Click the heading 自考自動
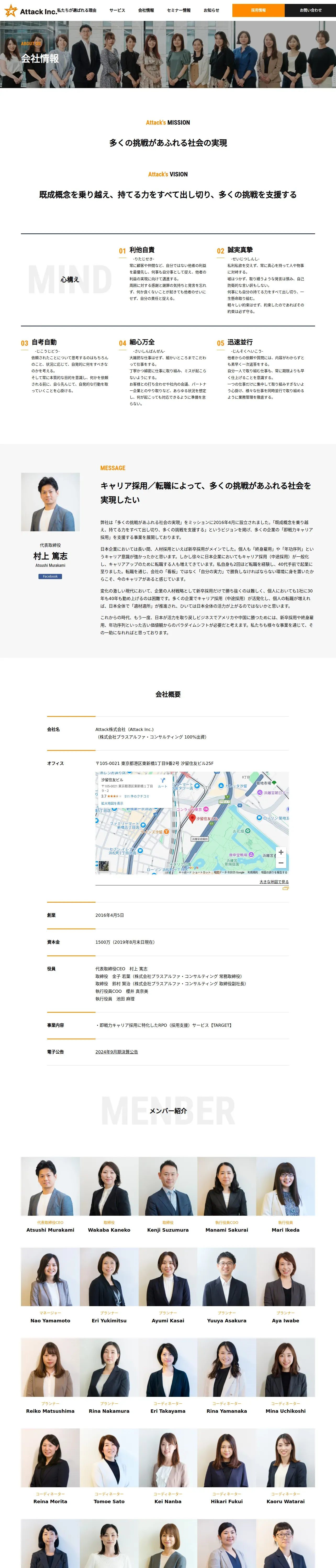336x1568 pixels. [x=44, y=342]
